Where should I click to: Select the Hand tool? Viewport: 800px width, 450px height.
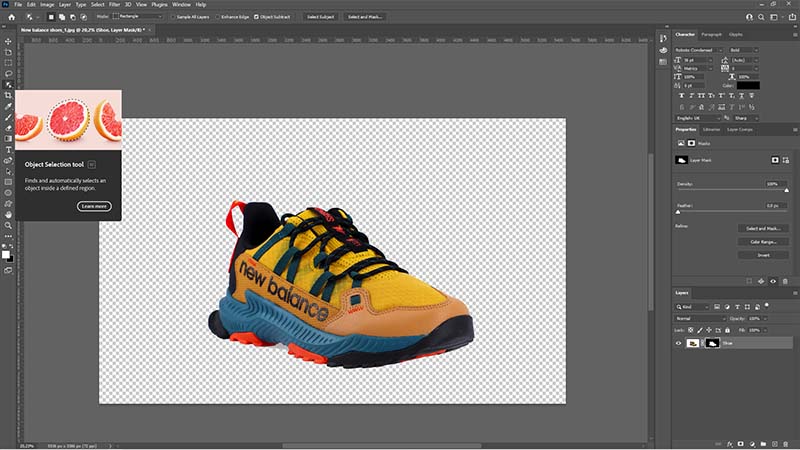click(8, 215)
